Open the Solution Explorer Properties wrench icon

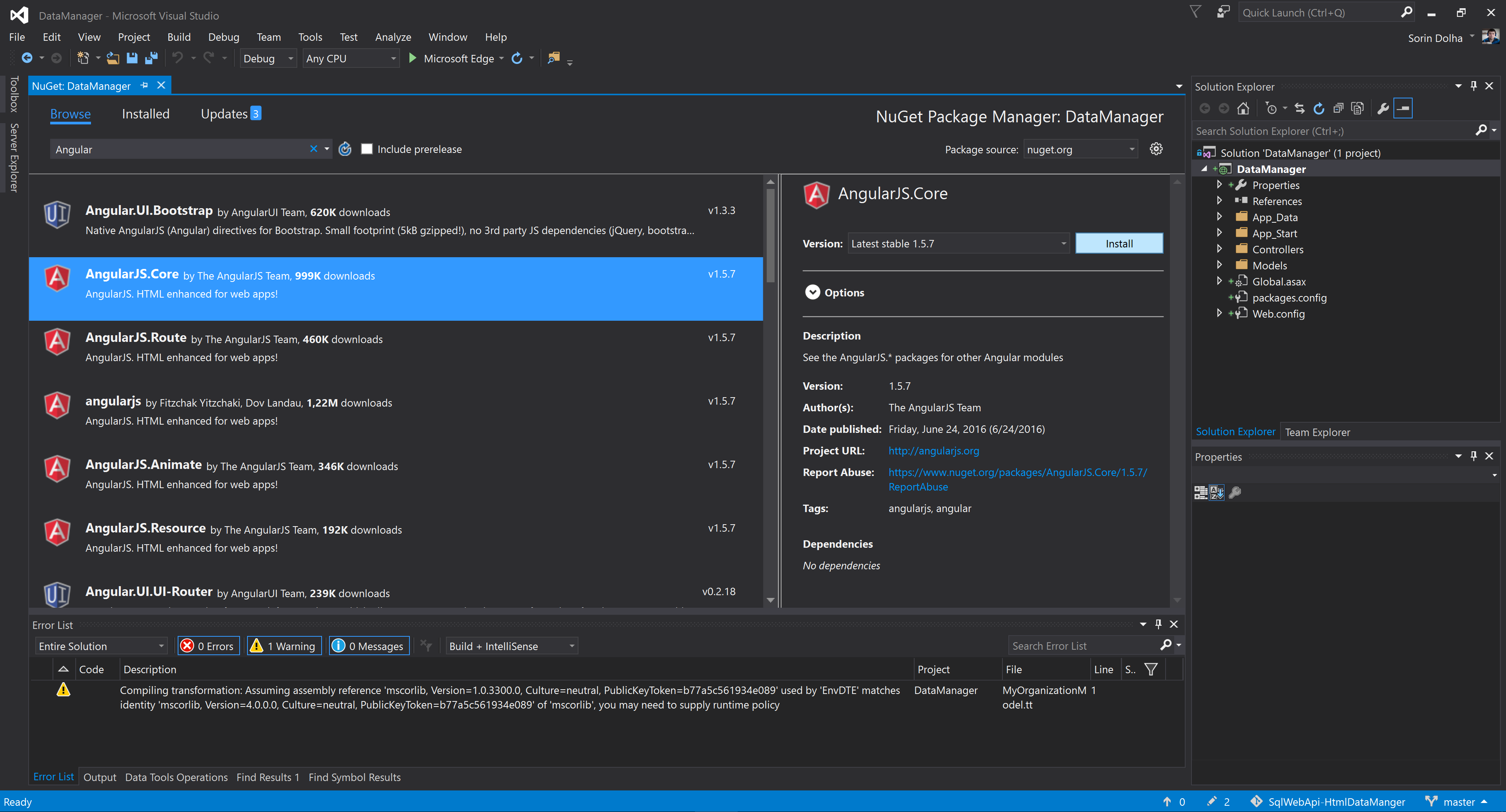pos(1382,108)
